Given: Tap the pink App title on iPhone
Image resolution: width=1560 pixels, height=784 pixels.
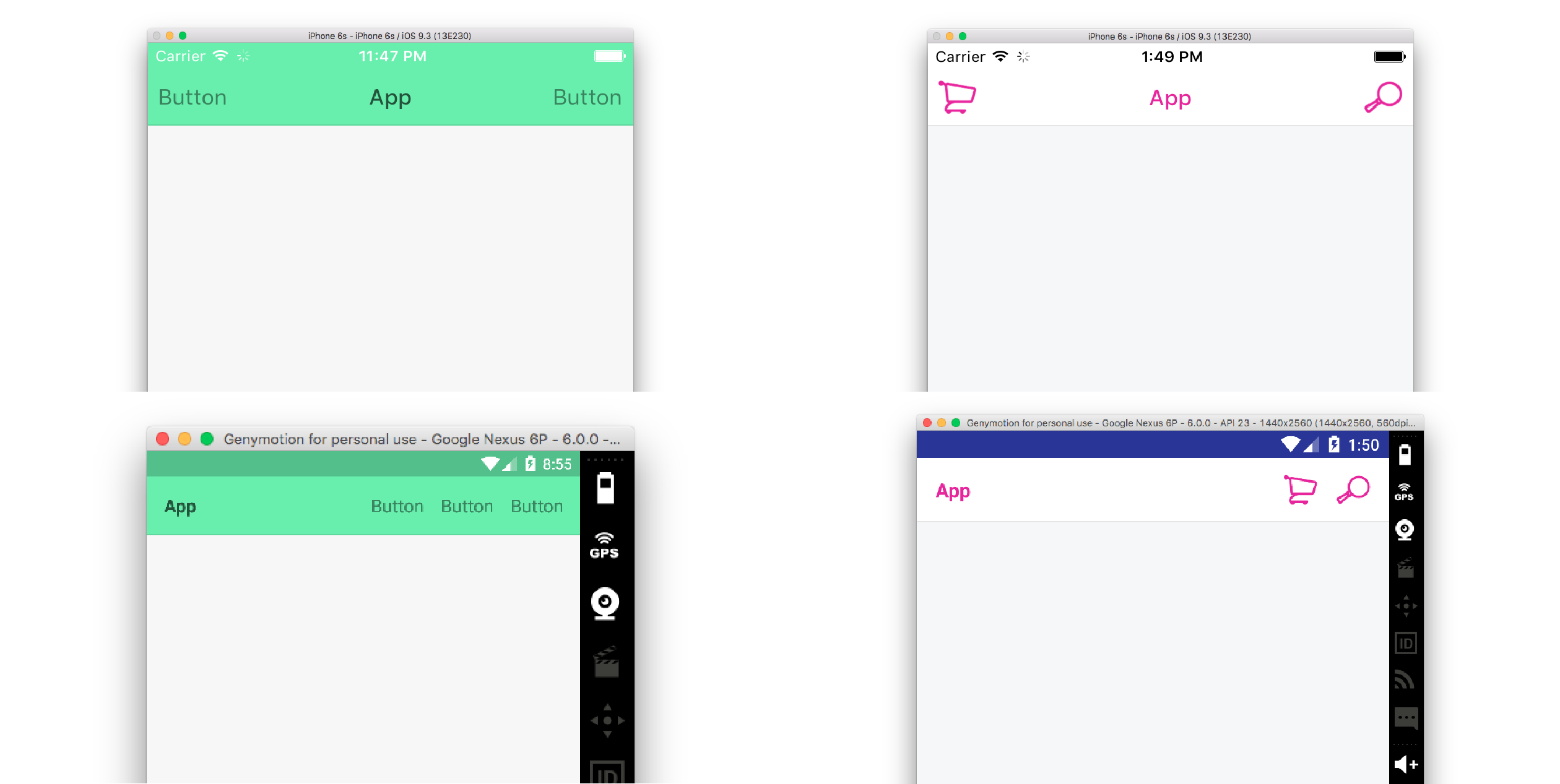Looking at the screenshot, I should (1170, 98).
